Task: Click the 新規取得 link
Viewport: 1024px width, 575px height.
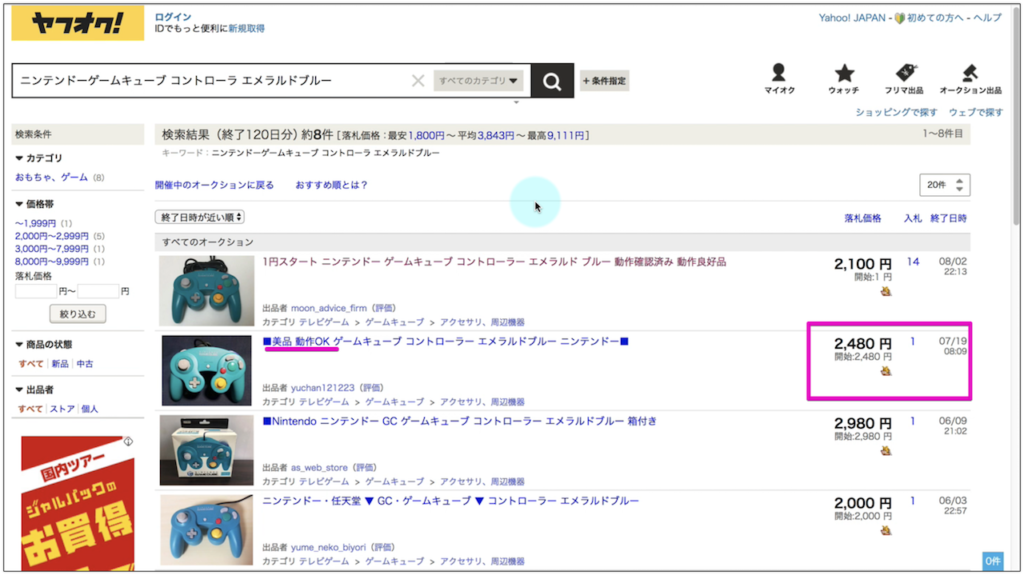Action: (246, 29)
